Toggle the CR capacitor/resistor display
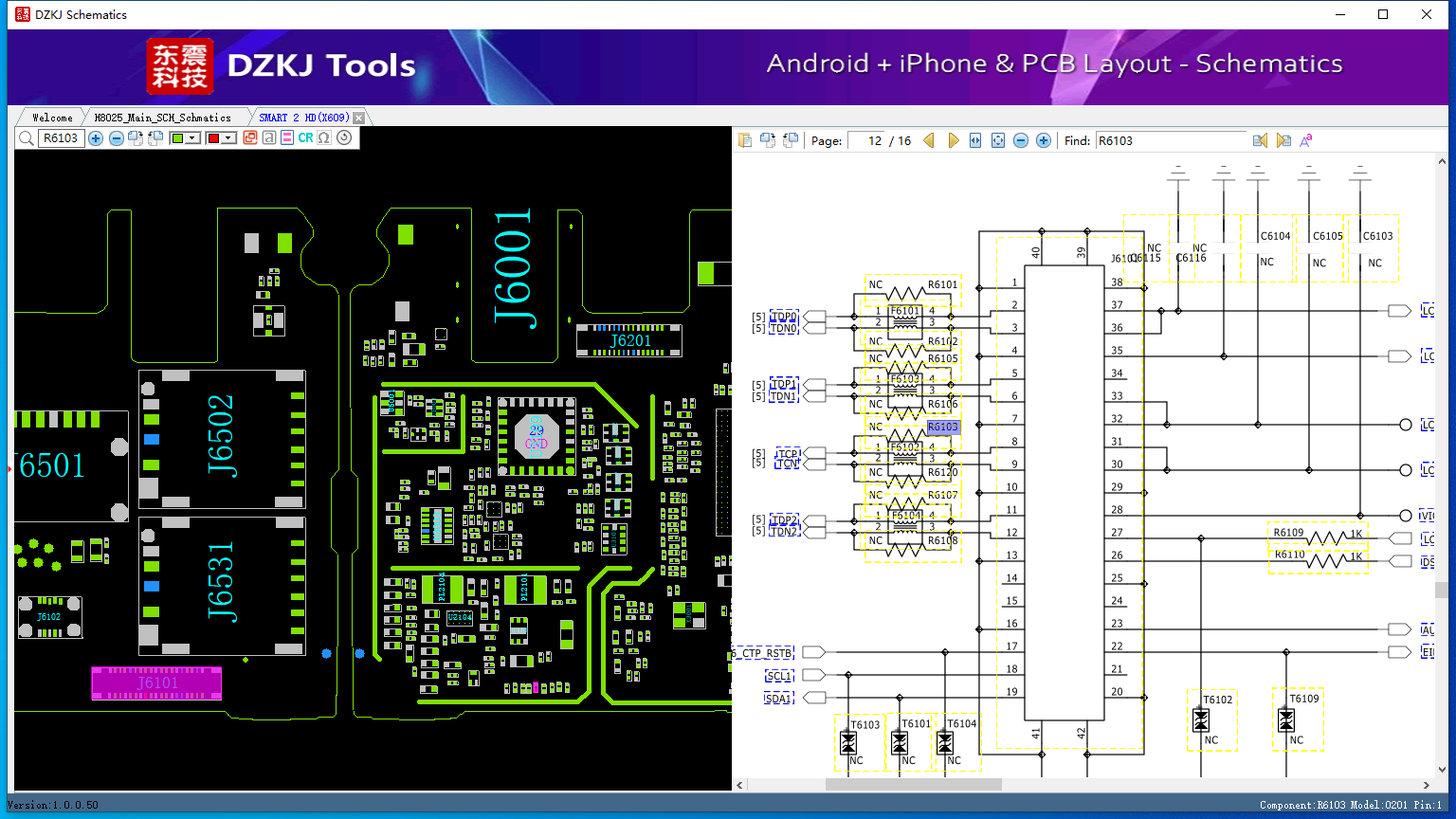This screenshot has width=1456, height=819. pos(305,138)
